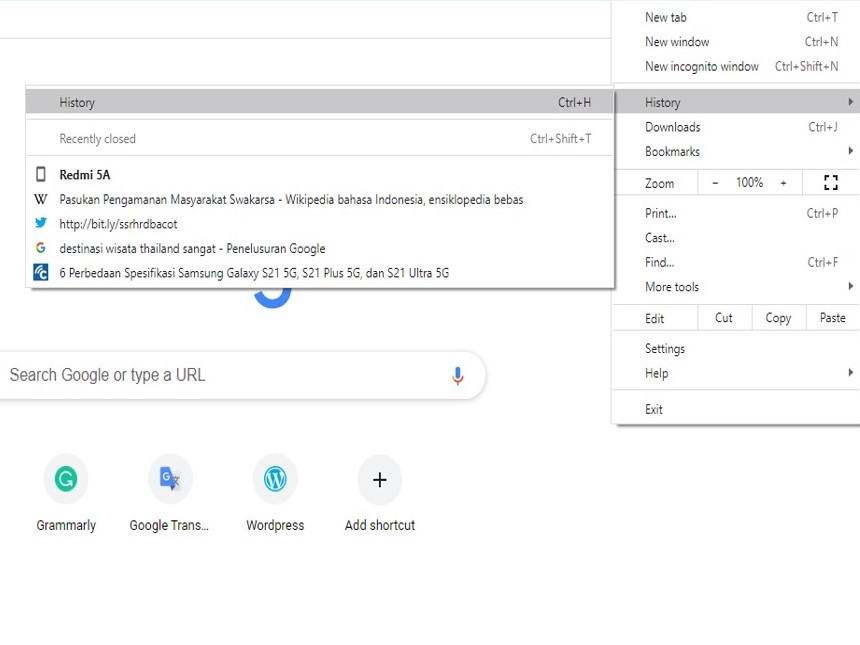Open the Google Translate shortcut
860x645 pixels.
pos(170,478)
